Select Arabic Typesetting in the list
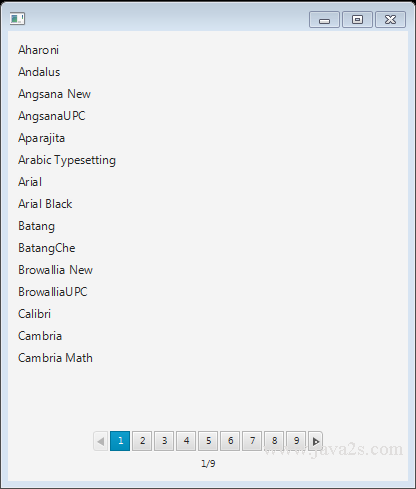The height and width of the screenshot is (489, 416). pyautogui.click(x=67, y=160)
